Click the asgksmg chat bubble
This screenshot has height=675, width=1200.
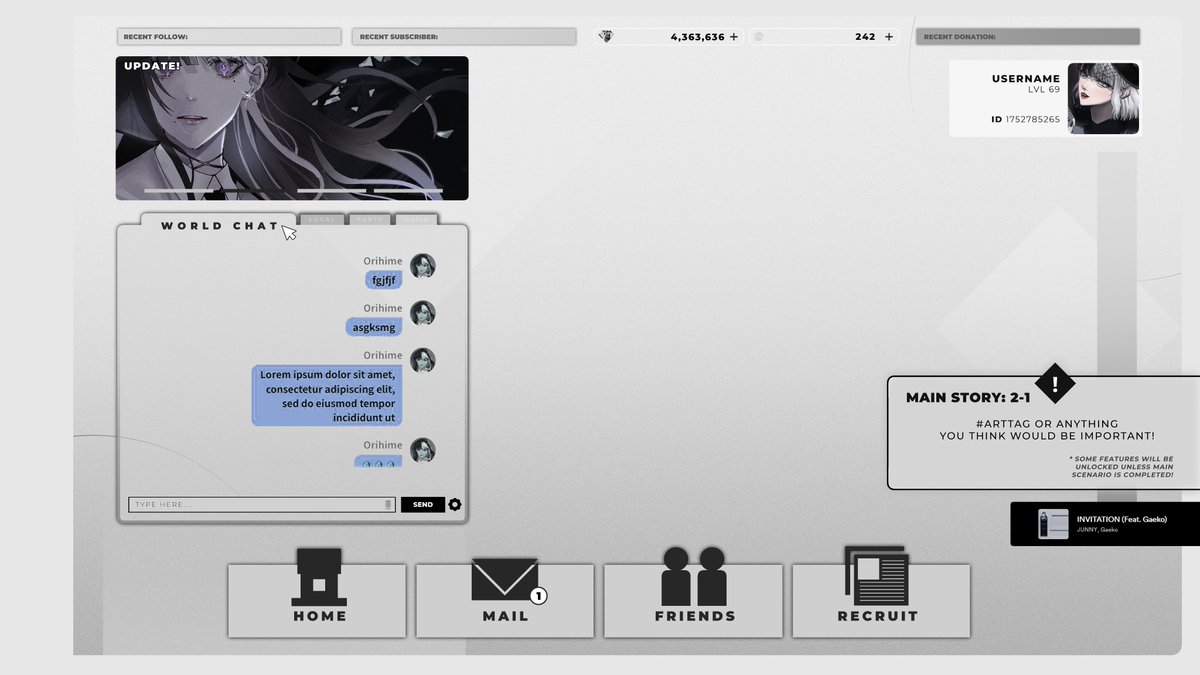[x=374, y=327]
